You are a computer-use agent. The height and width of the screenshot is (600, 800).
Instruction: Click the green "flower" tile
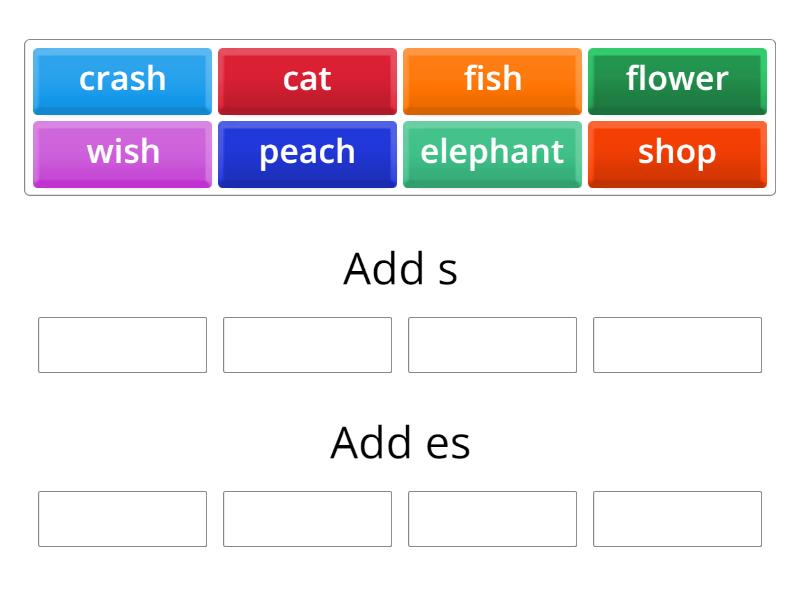point(677,80)
